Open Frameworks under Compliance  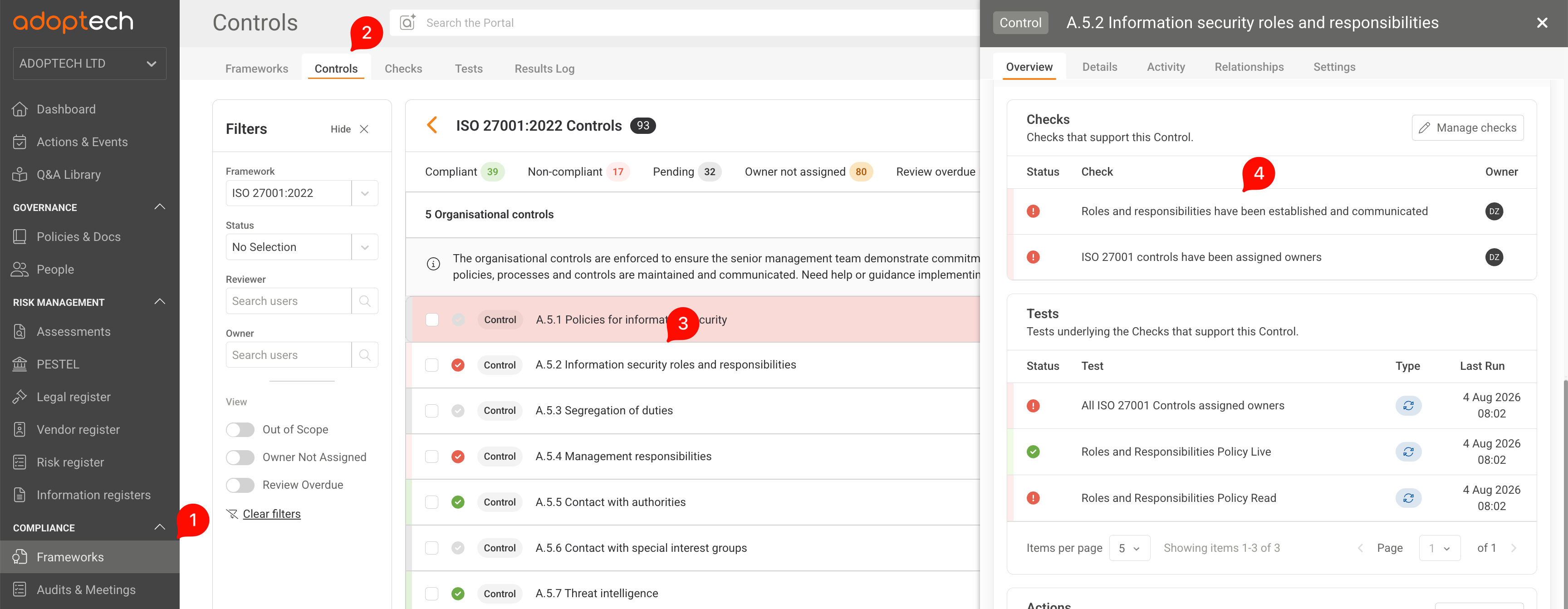[89, 557]
